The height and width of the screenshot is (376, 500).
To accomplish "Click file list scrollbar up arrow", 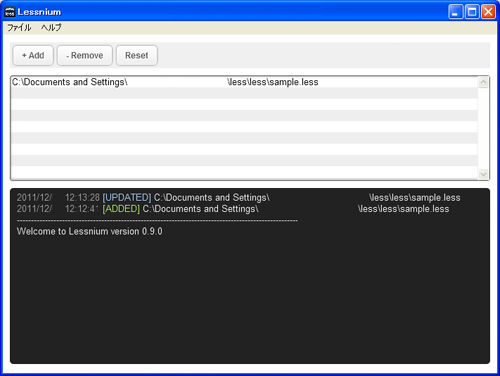I will (x=483, y=82).
